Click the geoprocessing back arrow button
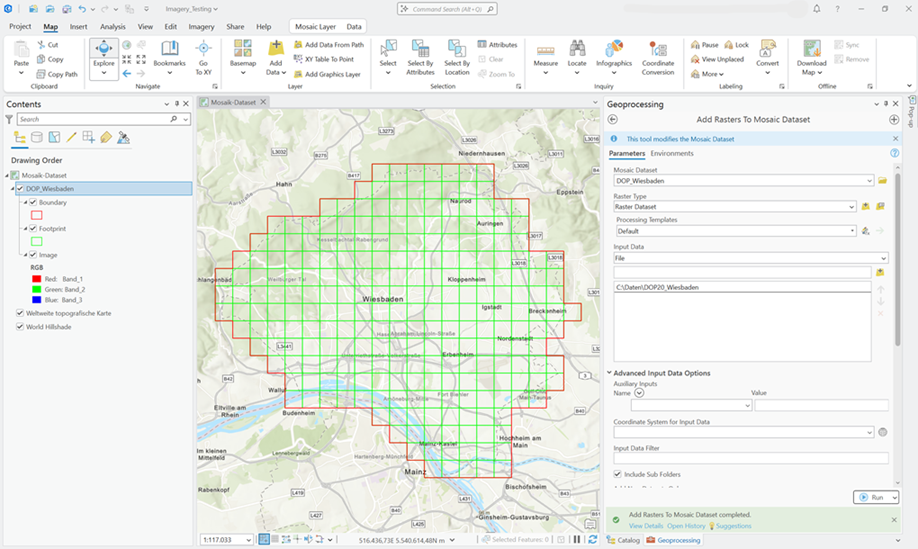The width and height of the screenshot is (918, 549). pyautogui.click(x=613, y=119)
